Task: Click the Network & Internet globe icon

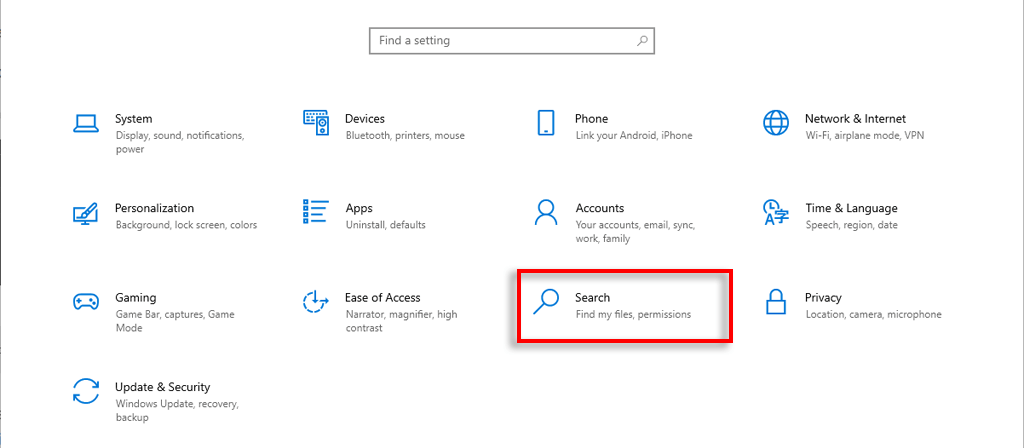Action: tap(776, 123)
